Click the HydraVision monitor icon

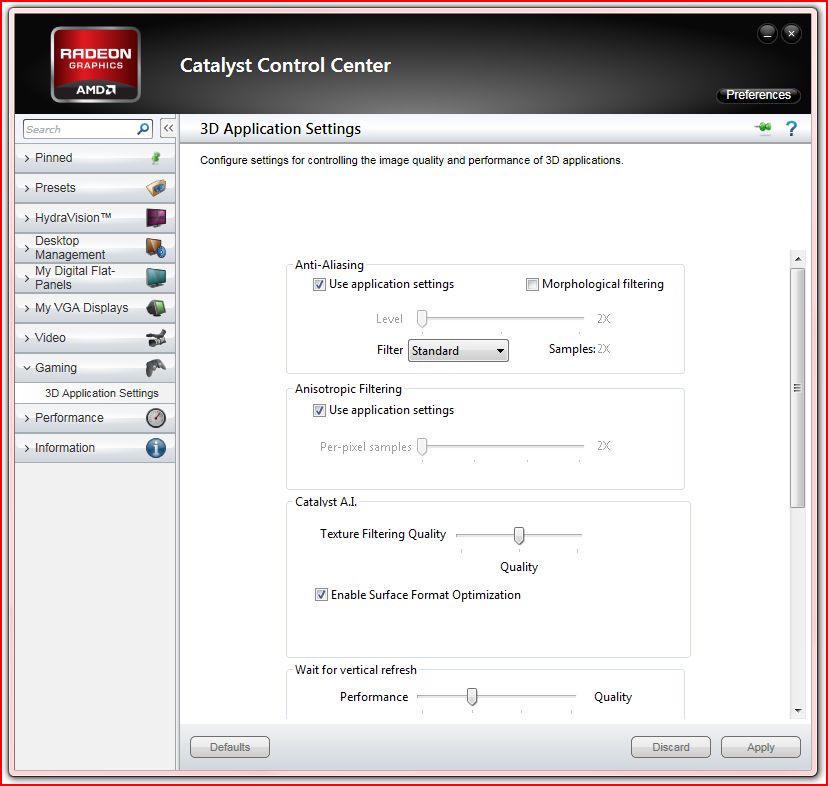click(156, 218)
